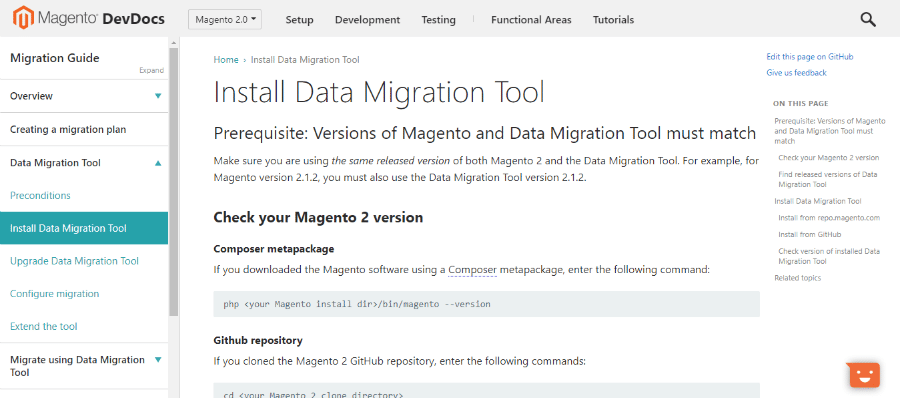Open the Functional Areas menu
The height and width of the screenshot is (398, 900).
coord(531,20)
